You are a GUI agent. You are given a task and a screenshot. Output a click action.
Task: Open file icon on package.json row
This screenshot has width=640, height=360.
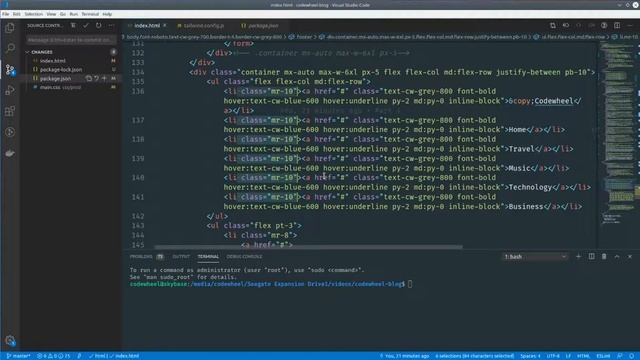(x=89, y=78)
